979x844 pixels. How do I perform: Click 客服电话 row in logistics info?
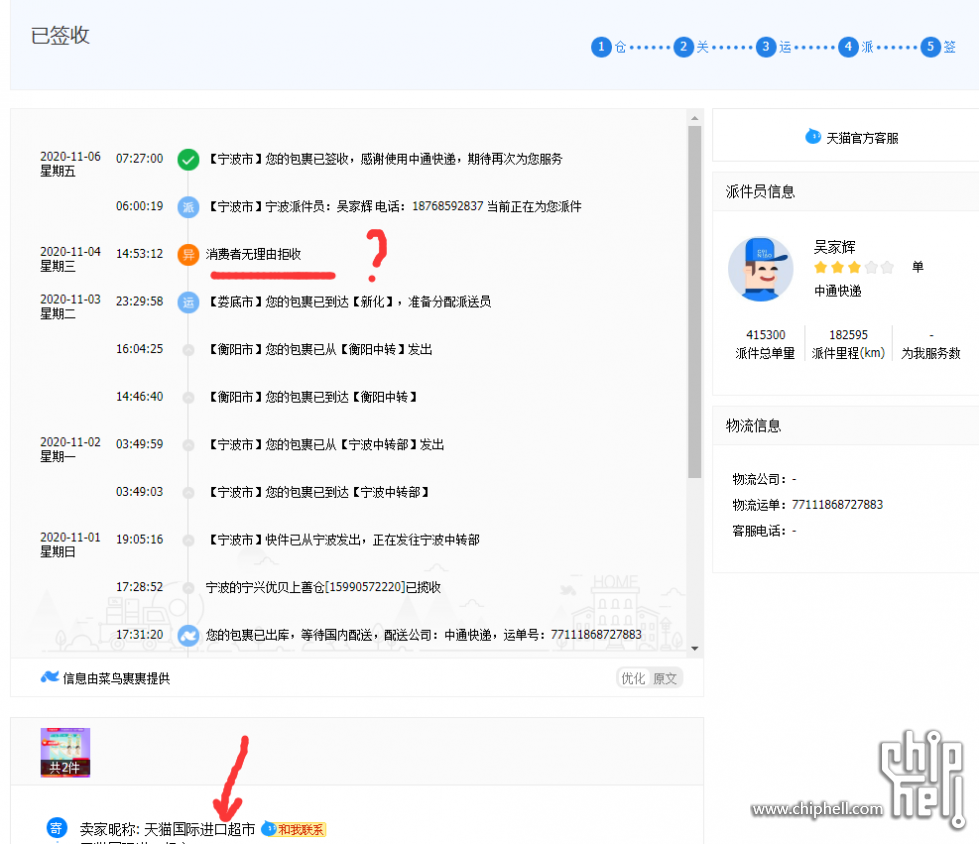(764, 531)
